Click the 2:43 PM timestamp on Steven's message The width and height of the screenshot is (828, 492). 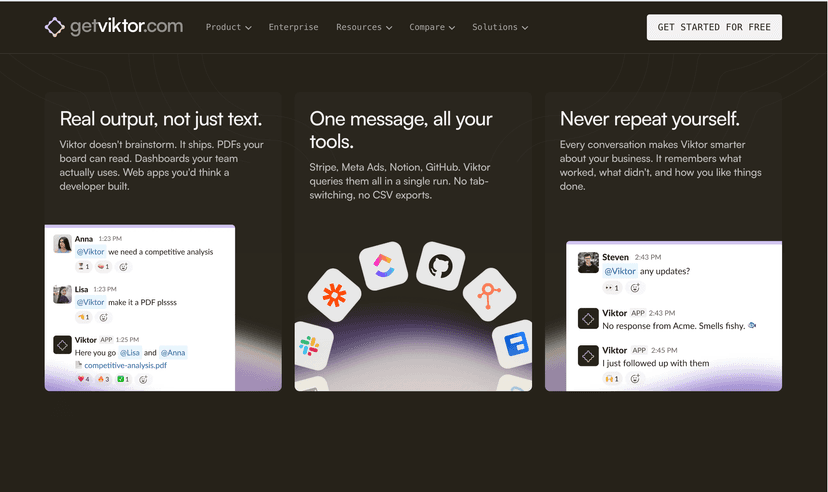648,257
